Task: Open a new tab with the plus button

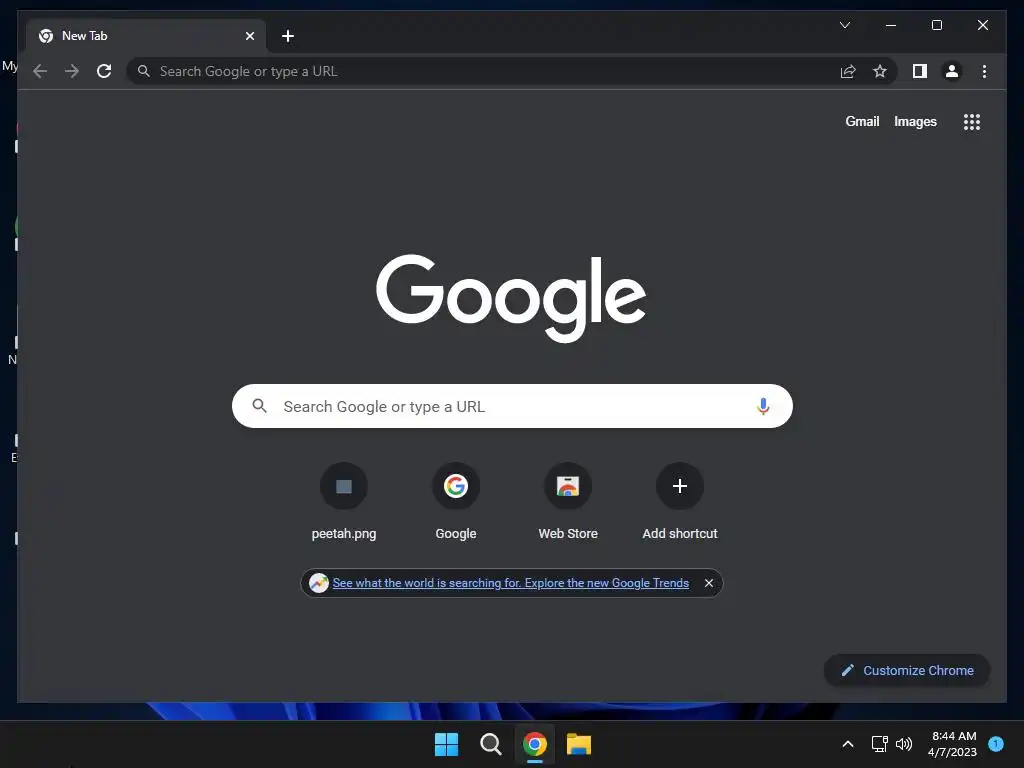Action: (288, 36)
